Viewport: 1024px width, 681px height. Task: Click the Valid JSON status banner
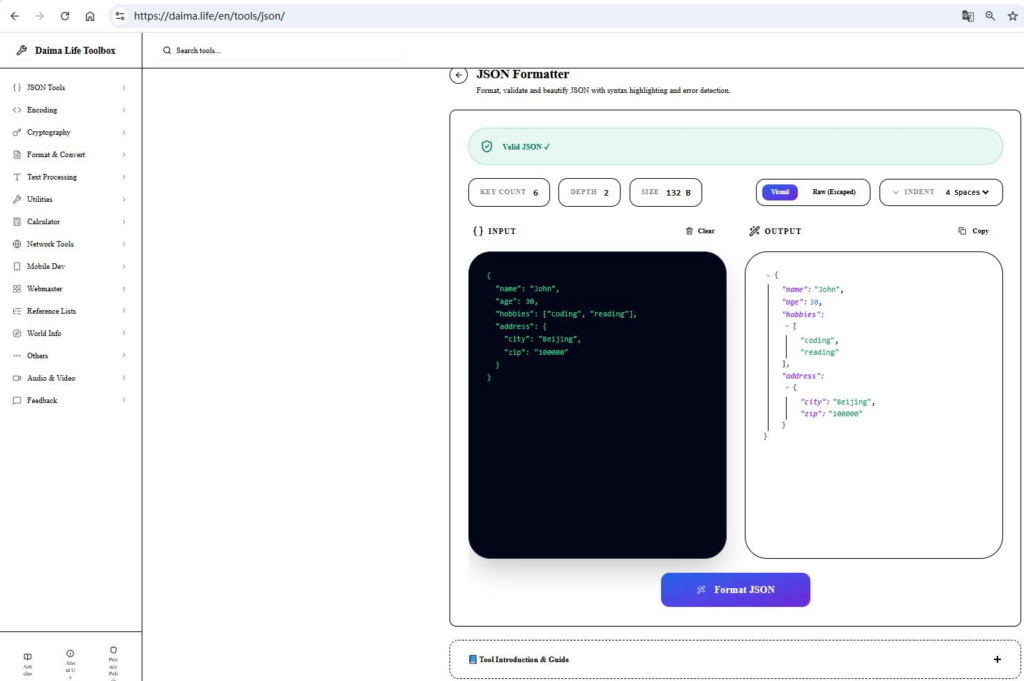pyautogui.click(x=735, y=146)
